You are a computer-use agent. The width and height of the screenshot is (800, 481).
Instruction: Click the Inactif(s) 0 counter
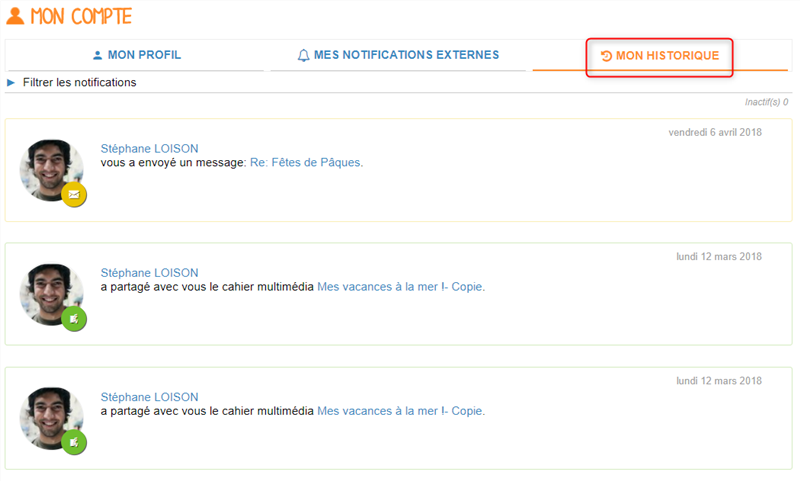[766, 102]
